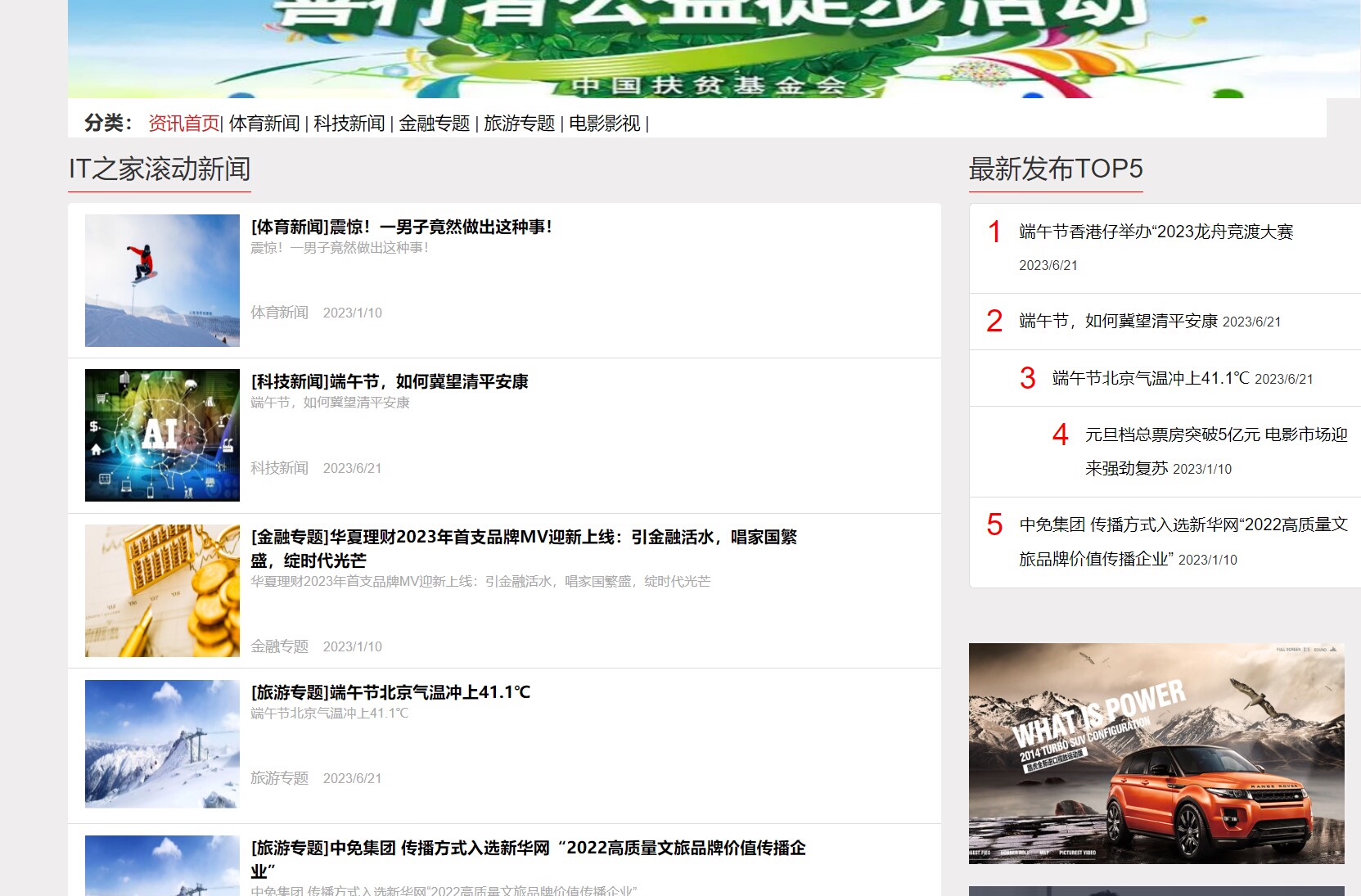Viewport: 1361px width, 896px height.
Task: Open the 旅游专题 category
Action: pos(520,124)
